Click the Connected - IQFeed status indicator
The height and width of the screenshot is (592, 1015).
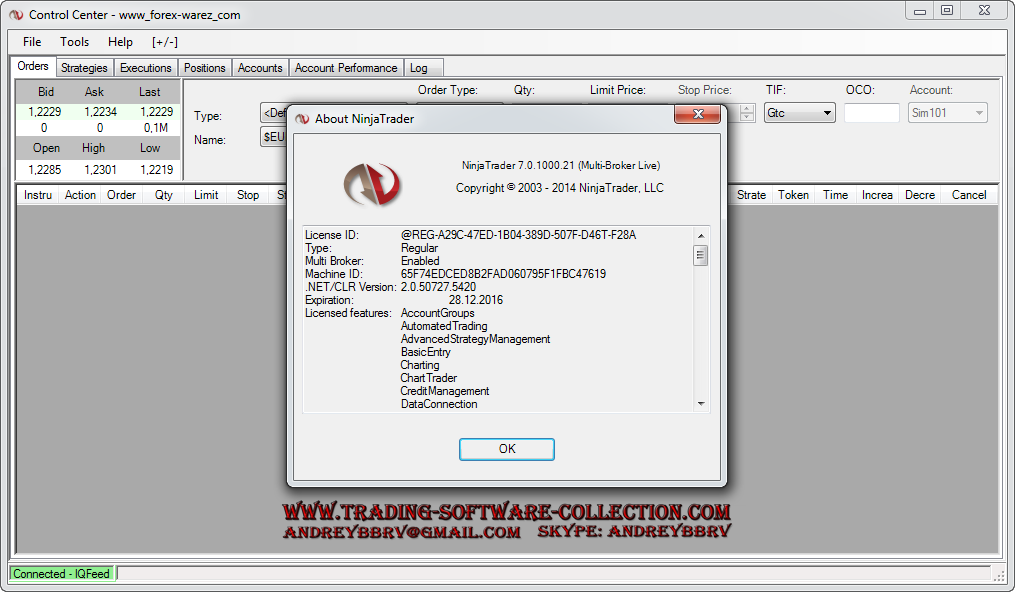61,574
